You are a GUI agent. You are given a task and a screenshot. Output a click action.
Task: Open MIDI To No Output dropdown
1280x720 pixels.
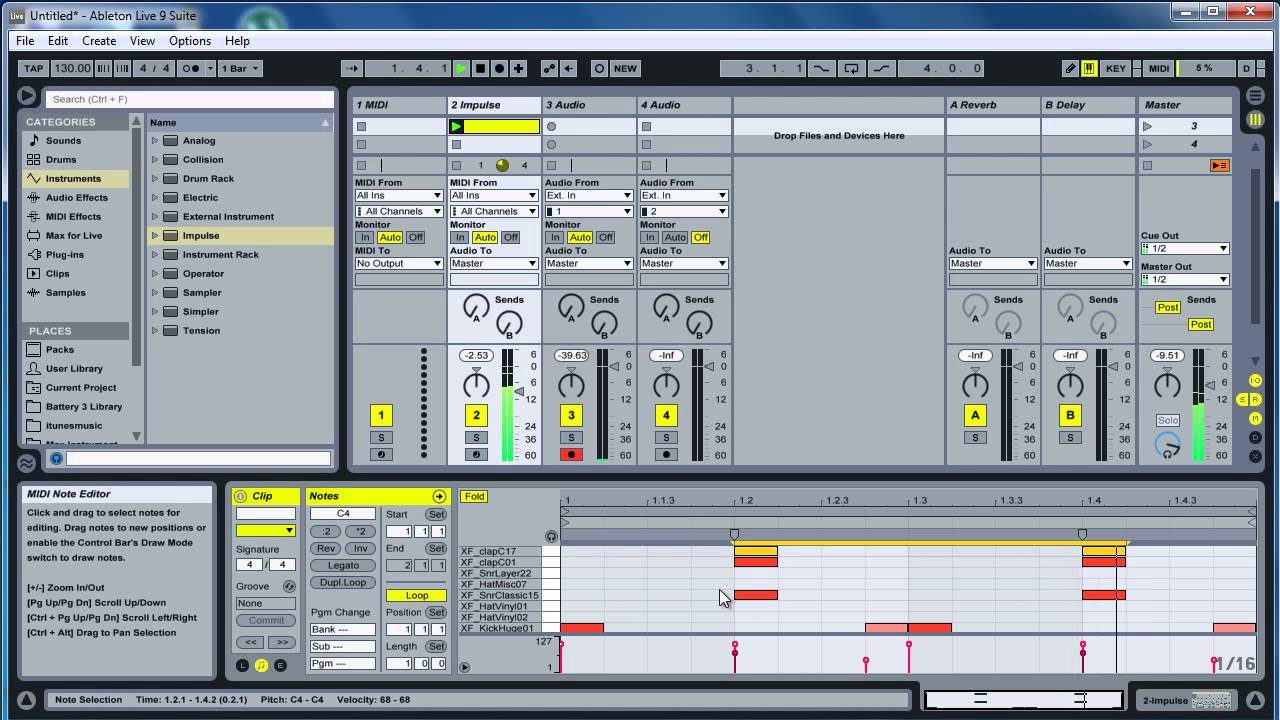pyautogui.click(x=398, y=263)
